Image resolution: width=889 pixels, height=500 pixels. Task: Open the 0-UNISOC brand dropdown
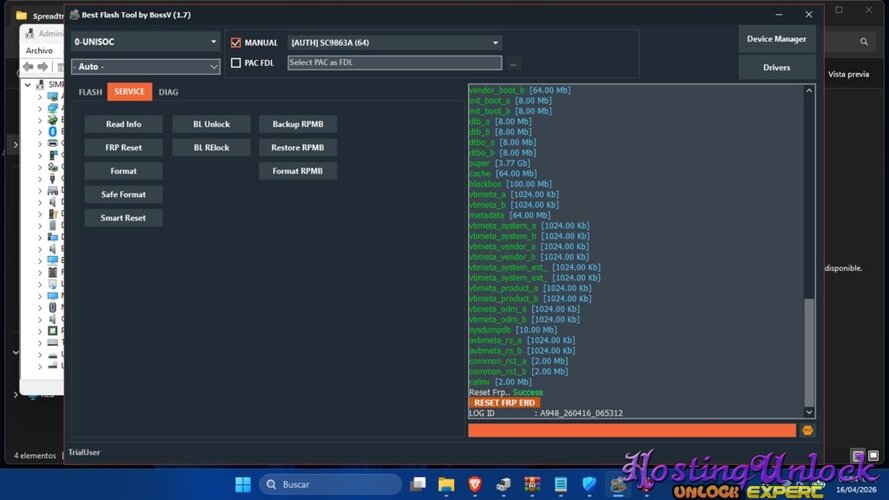coord(146,42)
